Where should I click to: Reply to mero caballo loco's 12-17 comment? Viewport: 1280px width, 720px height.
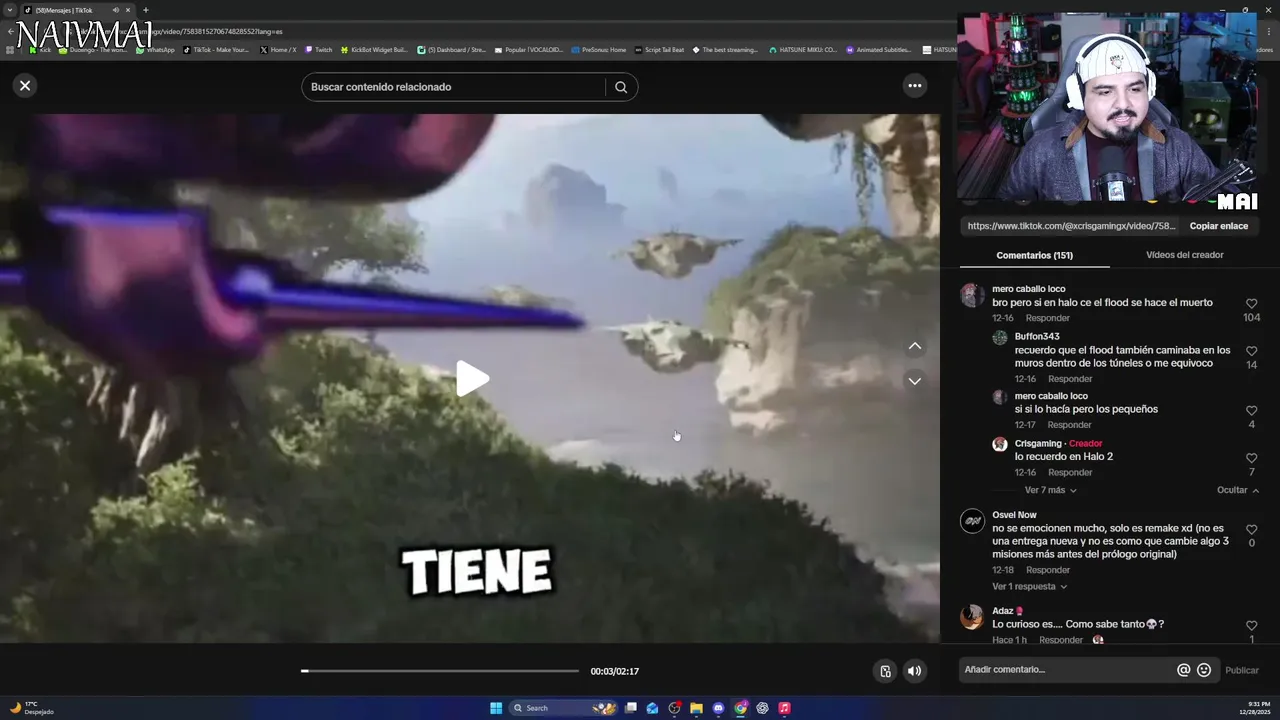click(1070, 425)
